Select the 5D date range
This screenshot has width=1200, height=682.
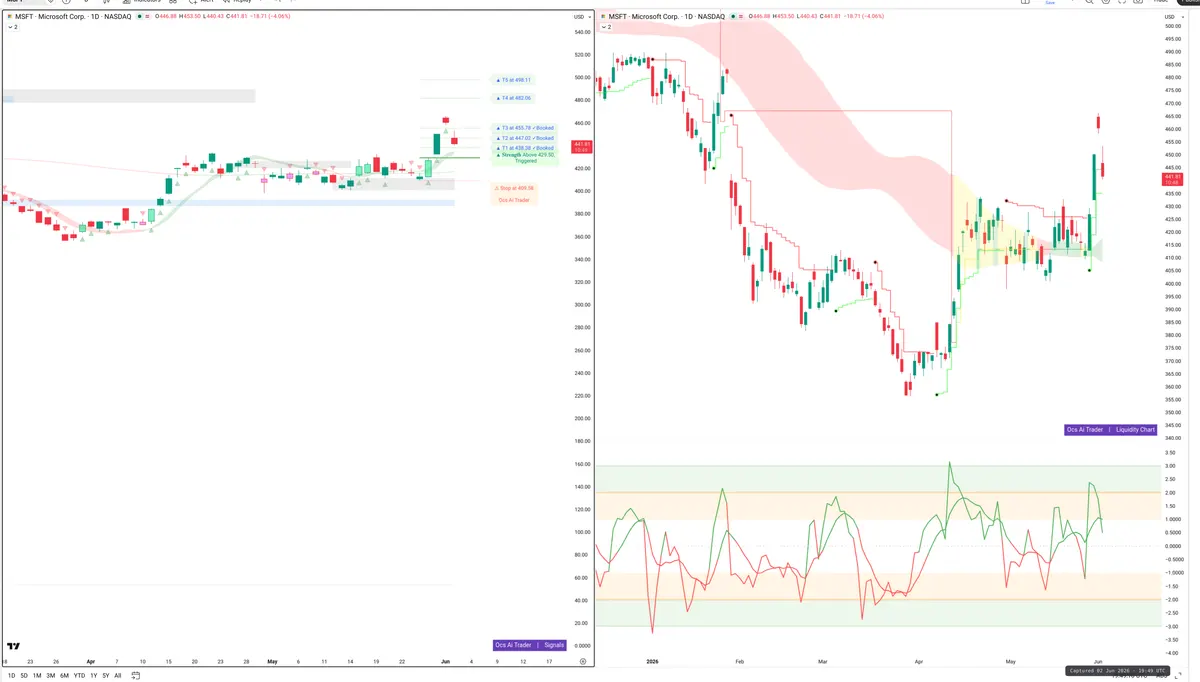(24, 675)
